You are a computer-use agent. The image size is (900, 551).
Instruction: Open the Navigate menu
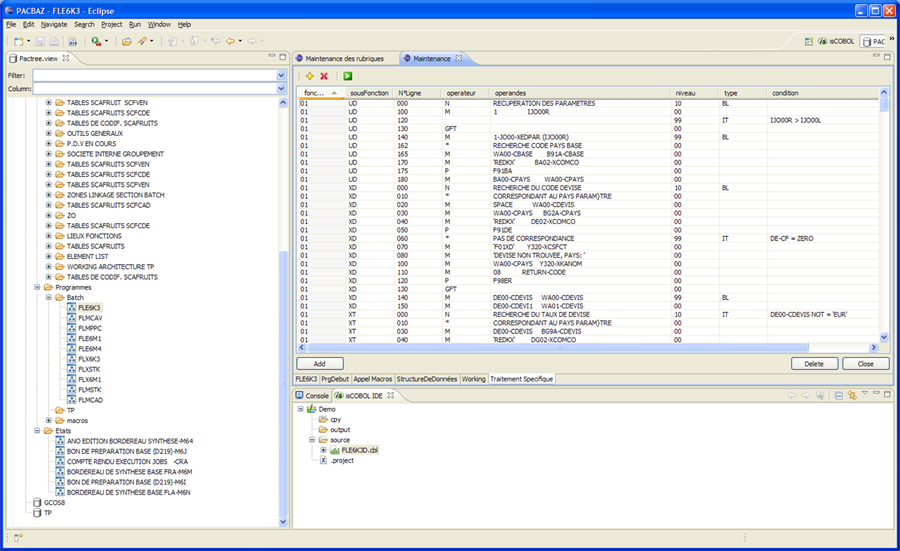(54, 23)
